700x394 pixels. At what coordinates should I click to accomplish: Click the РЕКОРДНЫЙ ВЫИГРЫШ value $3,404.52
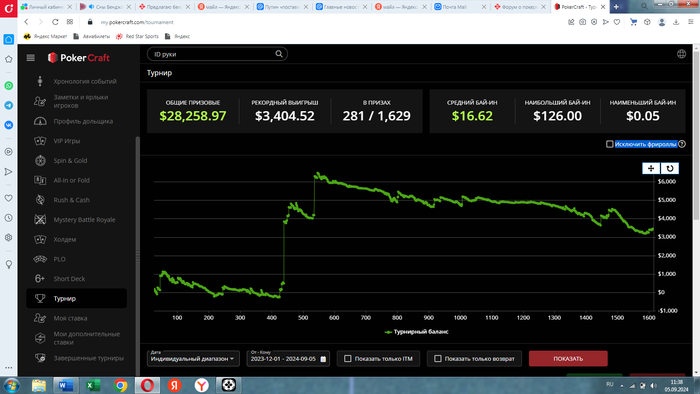pos(285,116)
